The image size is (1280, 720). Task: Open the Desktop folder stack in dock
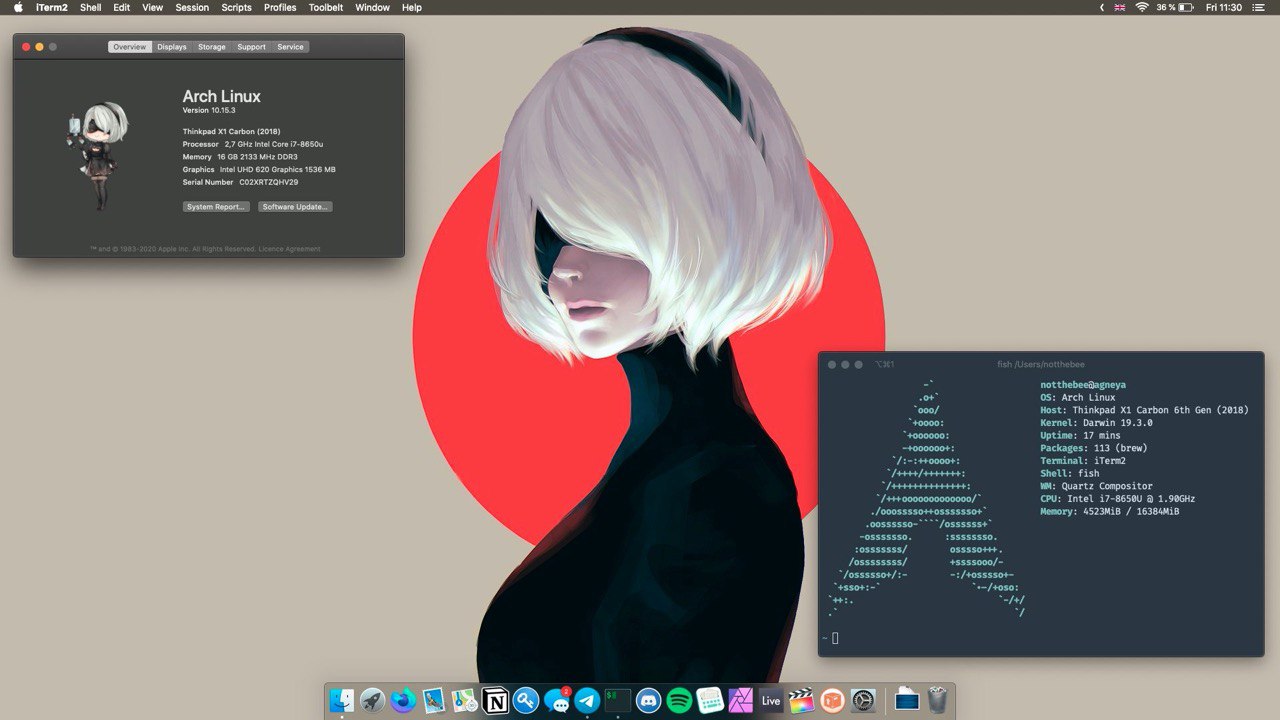pyautogui.click(x=906, y=701)
